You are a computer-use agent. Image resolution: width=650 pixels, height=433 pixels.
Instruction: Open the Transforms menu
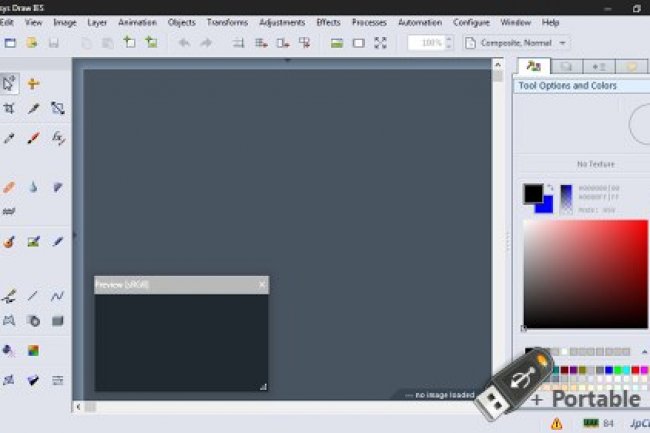click(227, 22)
